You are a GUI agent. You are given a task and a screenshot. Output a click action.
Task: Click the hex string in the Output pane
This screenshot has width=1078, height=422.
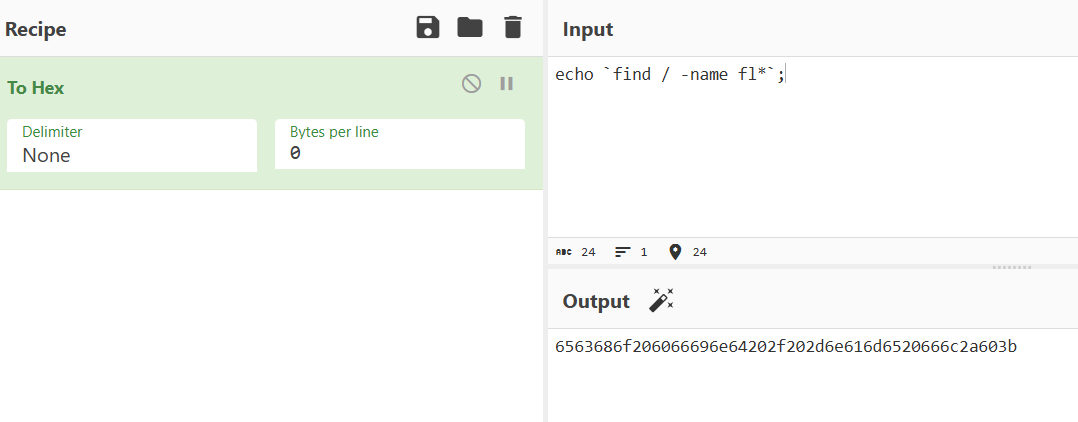point(785,347)
